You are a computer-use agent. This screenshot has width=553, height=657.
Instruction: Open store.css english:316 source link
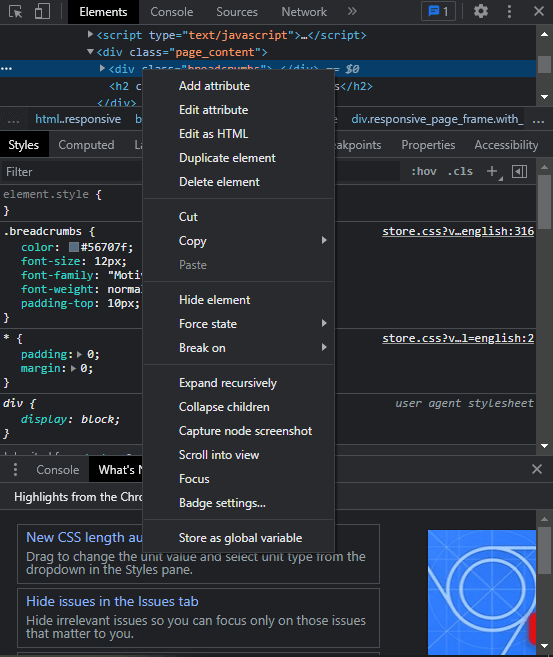458,231
